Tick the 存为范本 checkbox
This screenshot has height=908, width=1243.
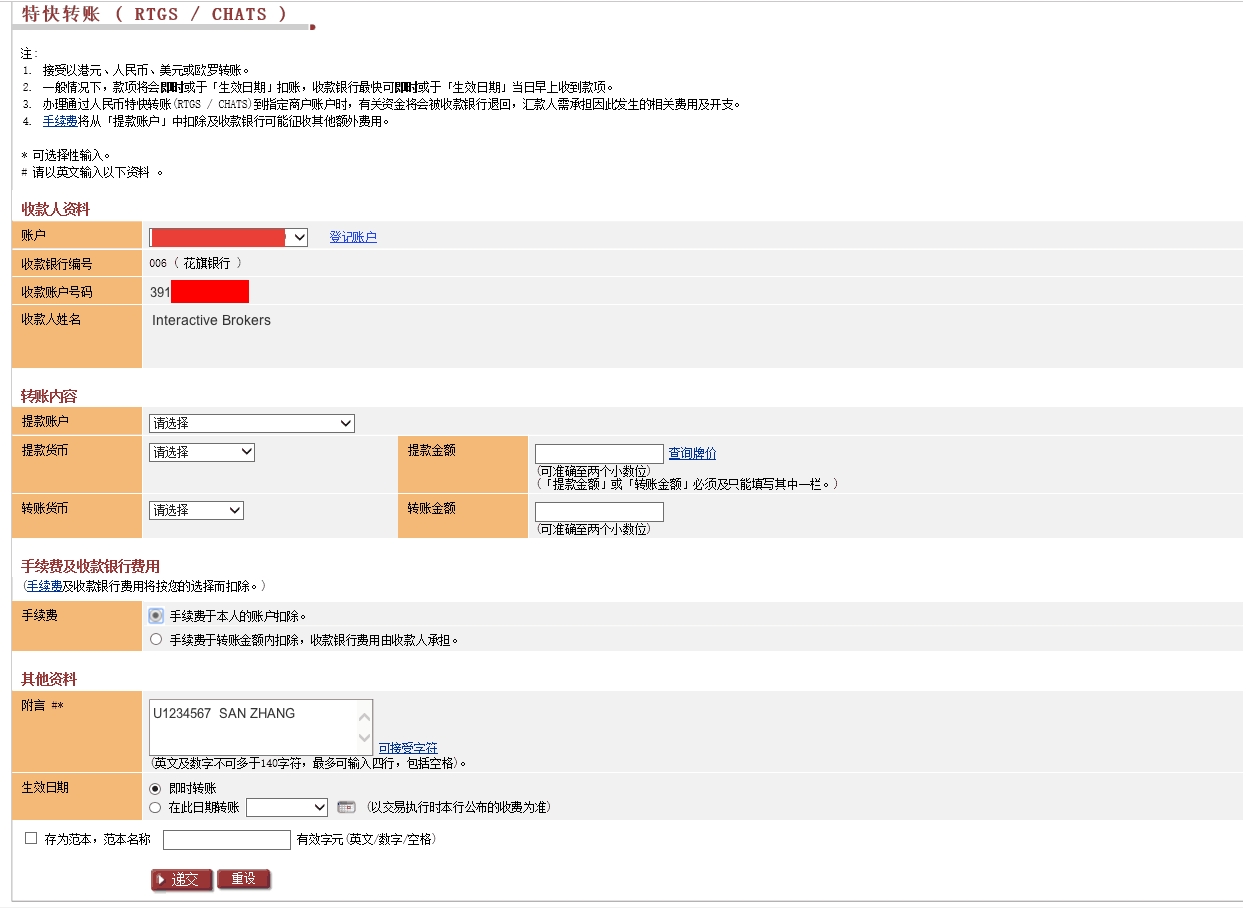pos(31,838)
